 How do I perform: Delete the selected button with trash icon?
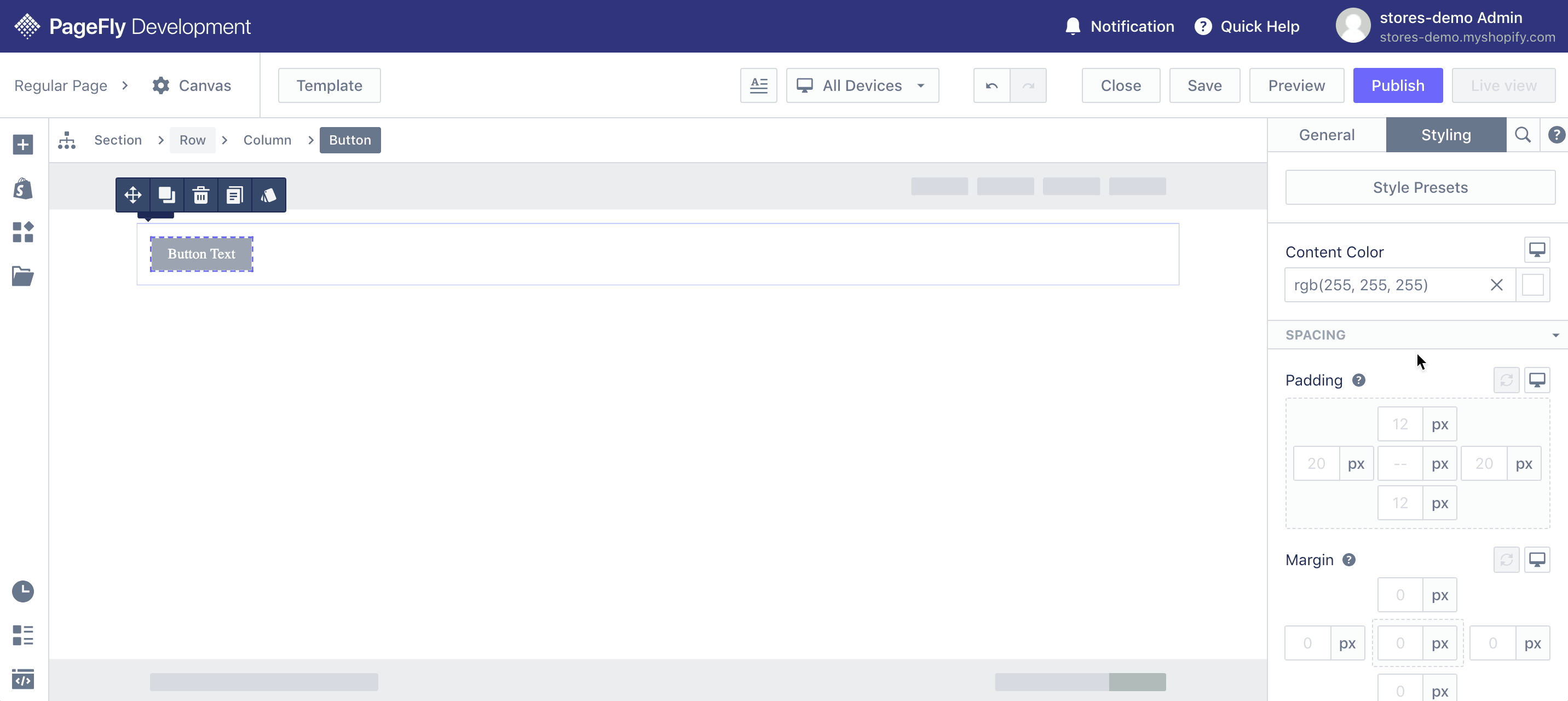pos(201,195)
